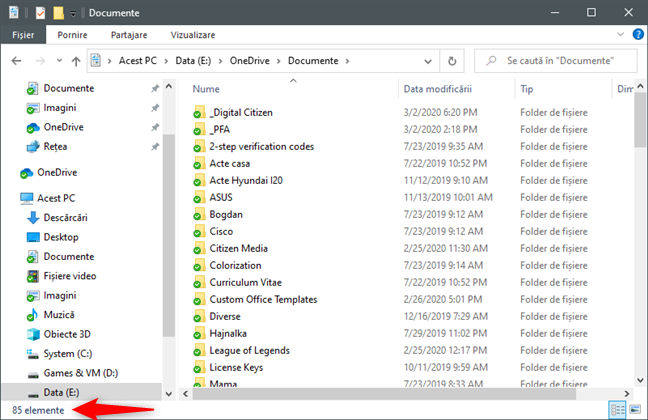The height and width of the screenshot is (420, 648).
Task: Switch to large thumbnails view icon
Action: tap(635, 410)
